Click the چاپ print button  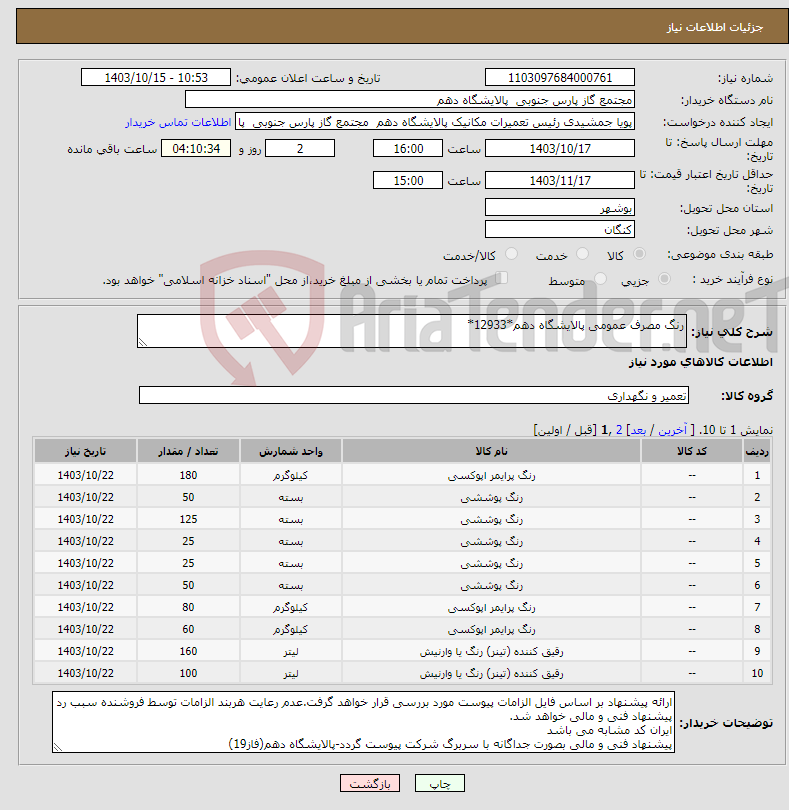[x=440, y=783]
